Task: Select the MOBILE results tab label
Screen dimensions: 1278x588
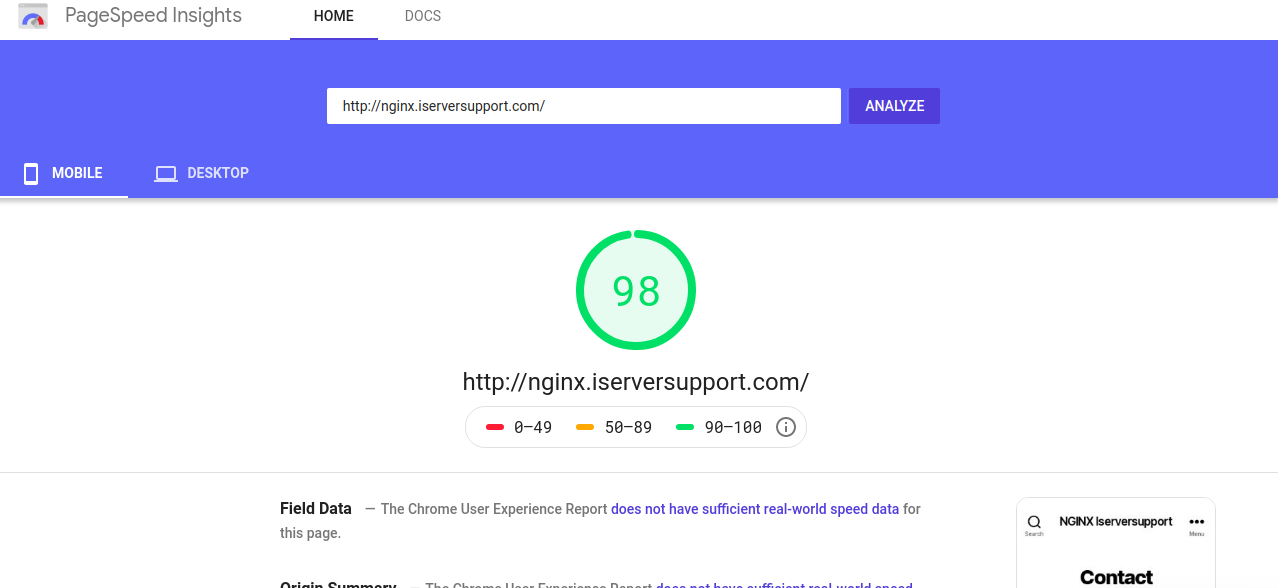Action: pos(77,173)
